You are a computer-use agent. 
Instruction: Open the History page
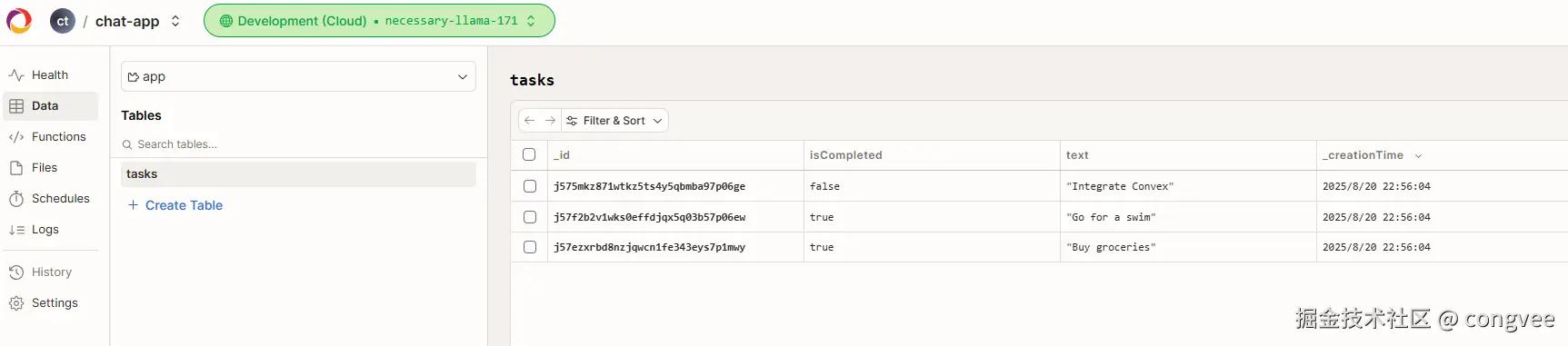click(50, 272)
